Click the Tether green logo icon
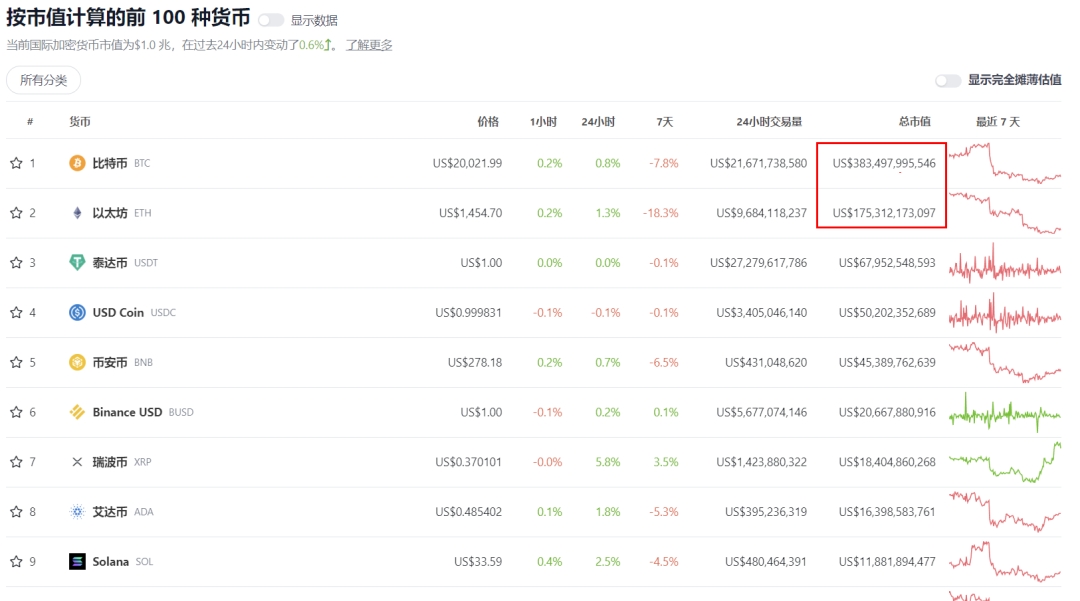 [77, 263]
